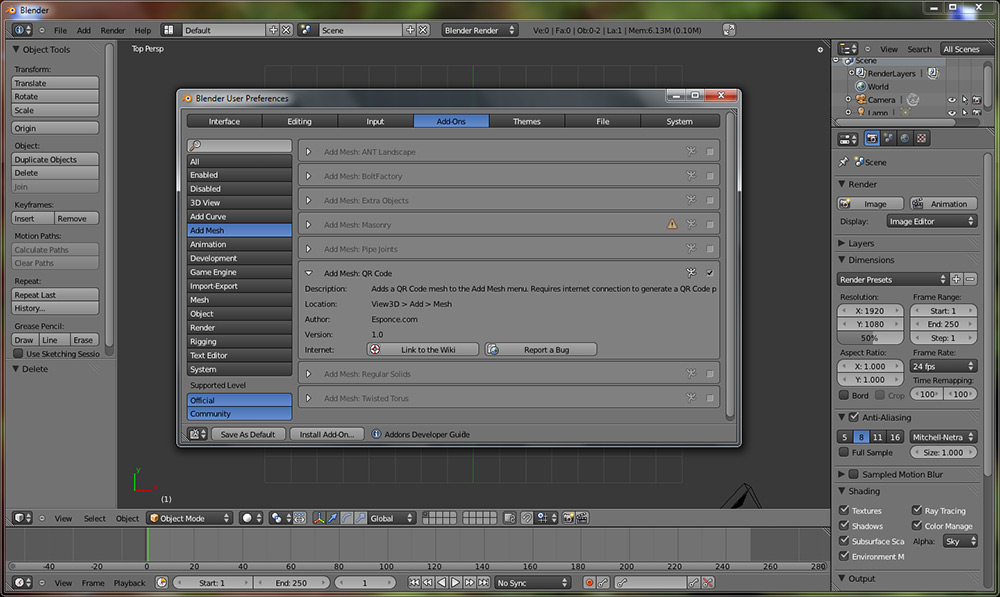
Task: Enable the Add Mesh: BoltFactory checkbox
Action: click(x=710, y=176)
